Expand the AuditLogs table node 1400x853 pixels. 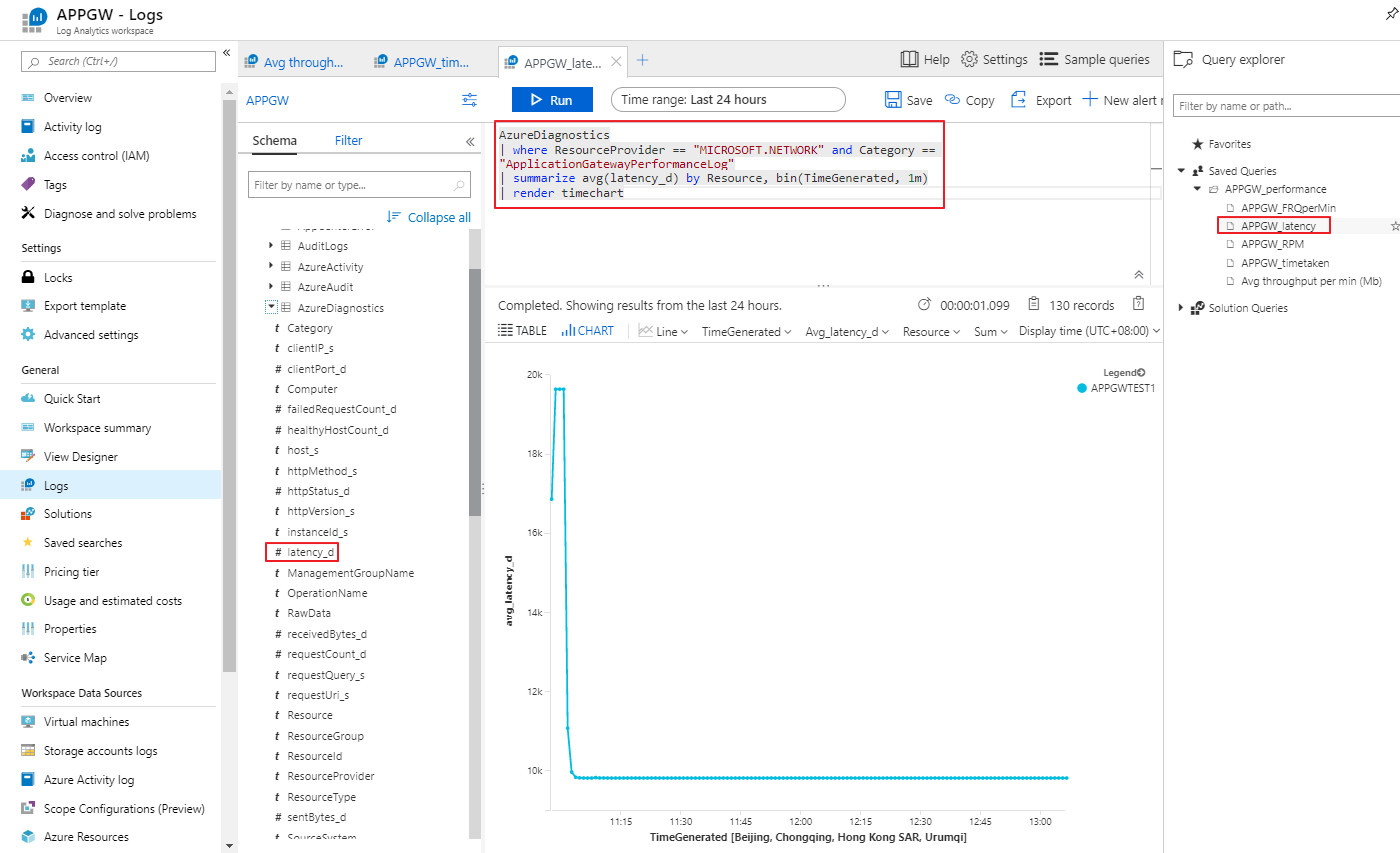tap(271, 246)
